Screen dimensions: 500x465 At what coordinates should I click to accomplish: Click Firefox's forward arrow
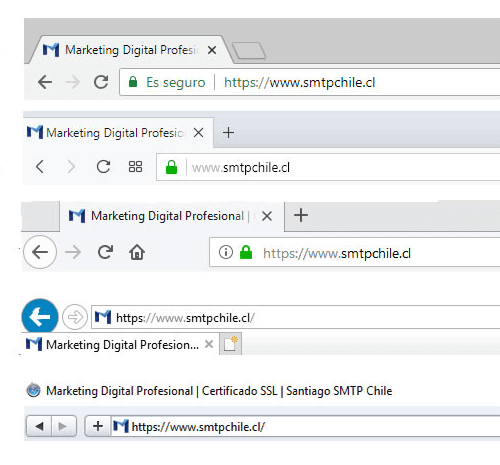tap(73, 252)
